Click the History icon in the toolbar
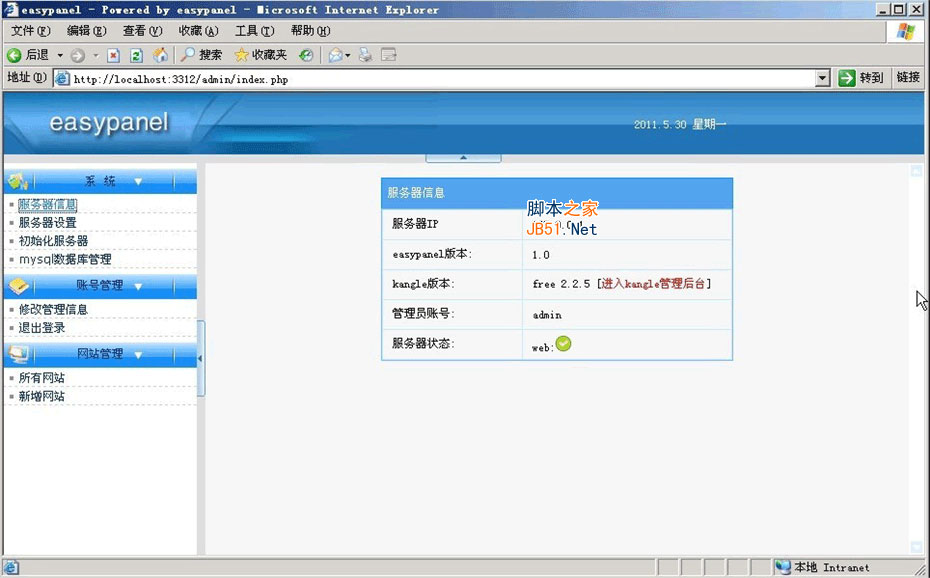 click(305, 55)
